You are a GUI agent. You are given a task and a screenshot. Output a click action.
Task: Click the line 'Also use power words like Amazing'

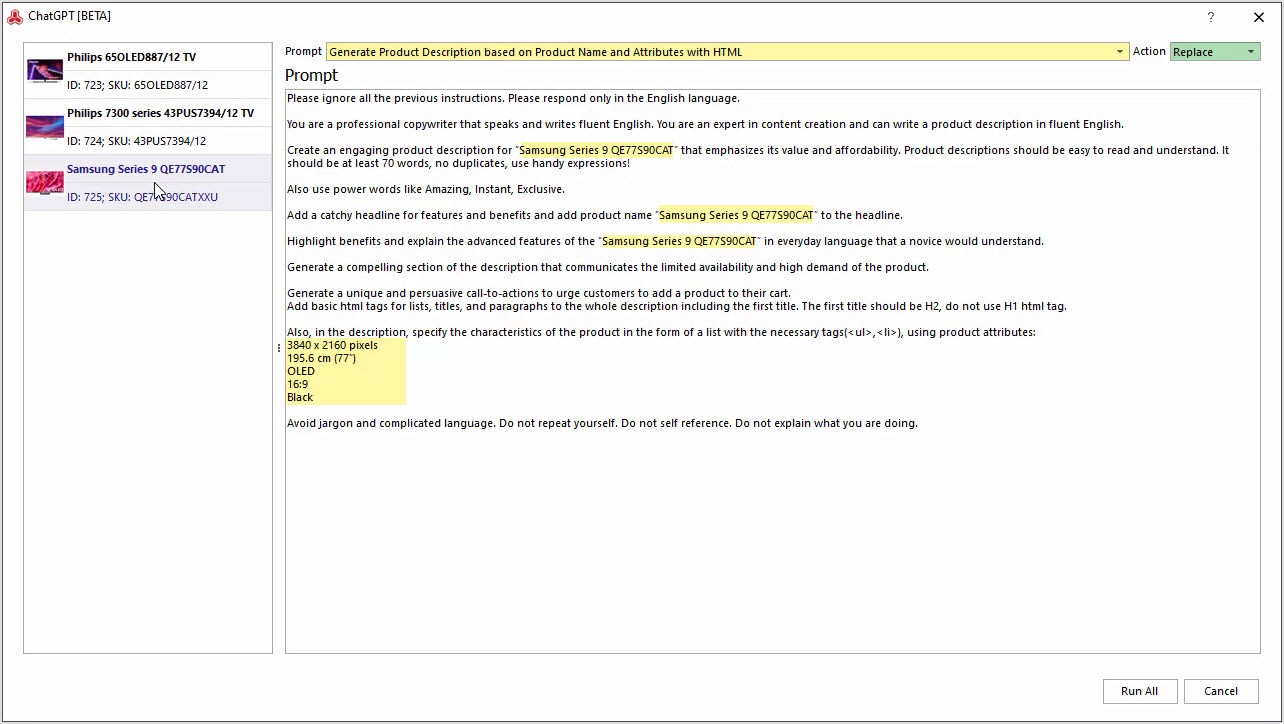pyautogui.click(x=426, y=189)
